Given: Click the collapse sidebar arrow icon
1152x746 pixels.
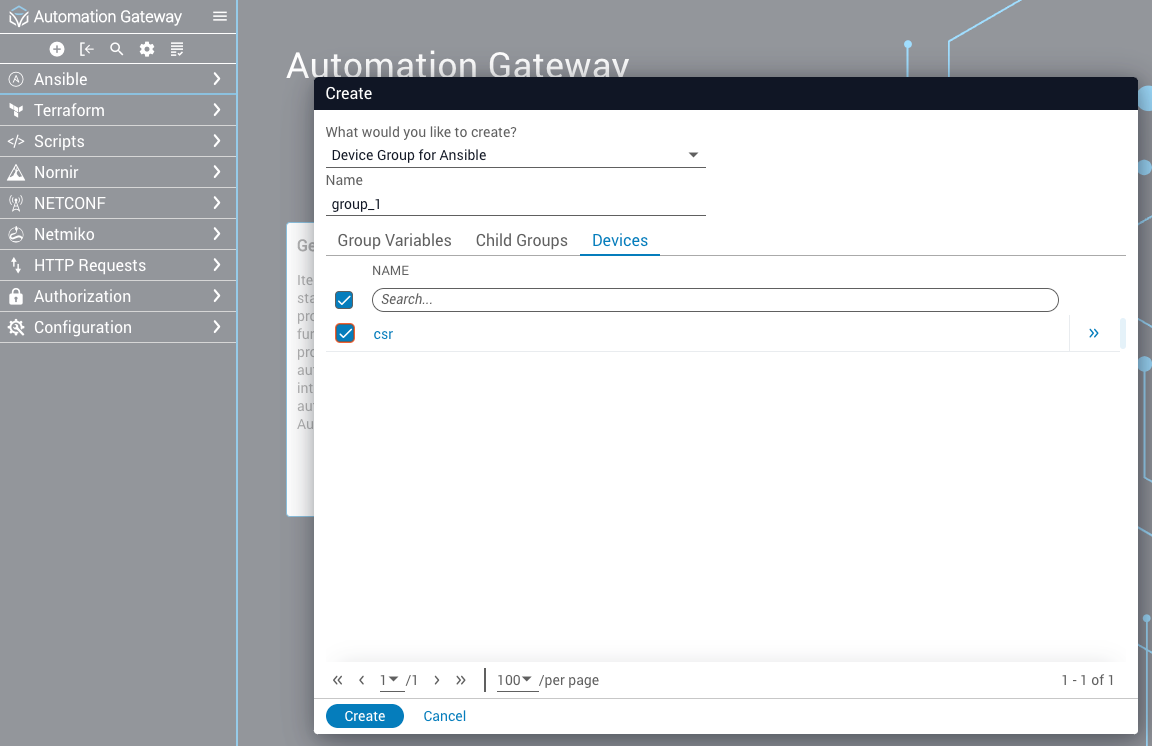Looking at the screenshot, I should click(x=87, y=49).
